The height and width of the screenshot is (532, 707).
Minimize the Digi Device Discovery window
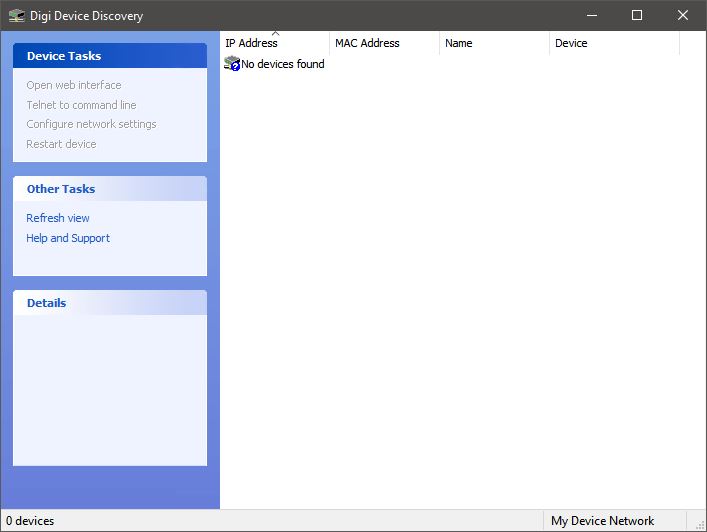tap(590, 15)
